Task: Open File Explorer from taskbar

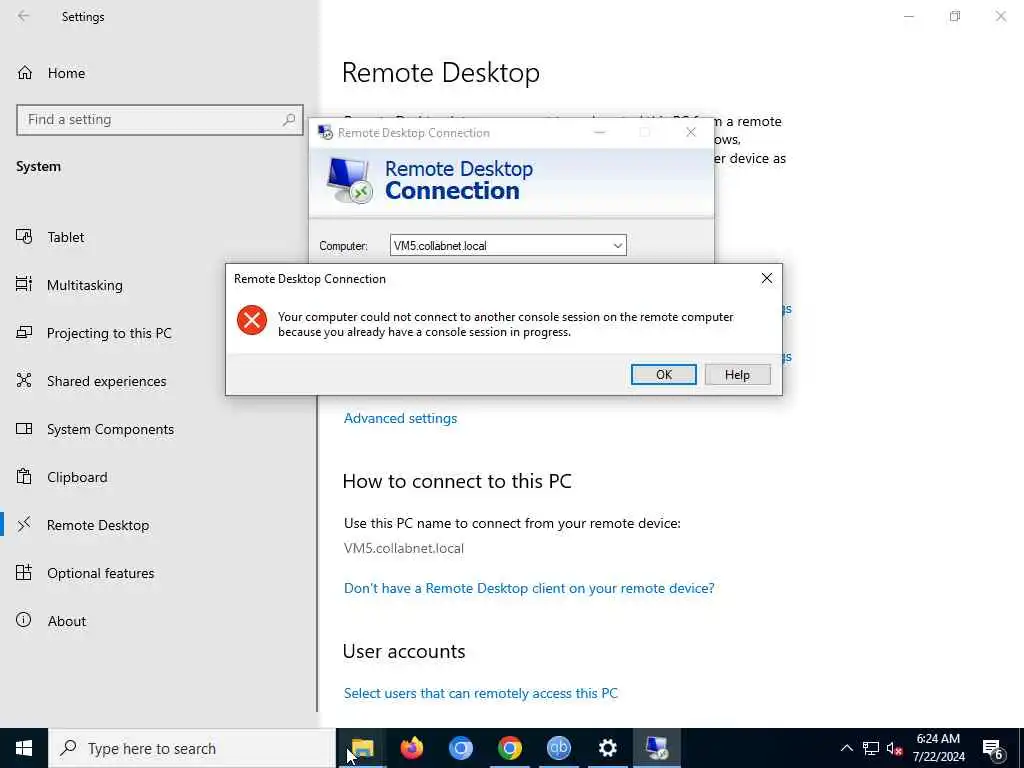Action: [x=362, y=748]
